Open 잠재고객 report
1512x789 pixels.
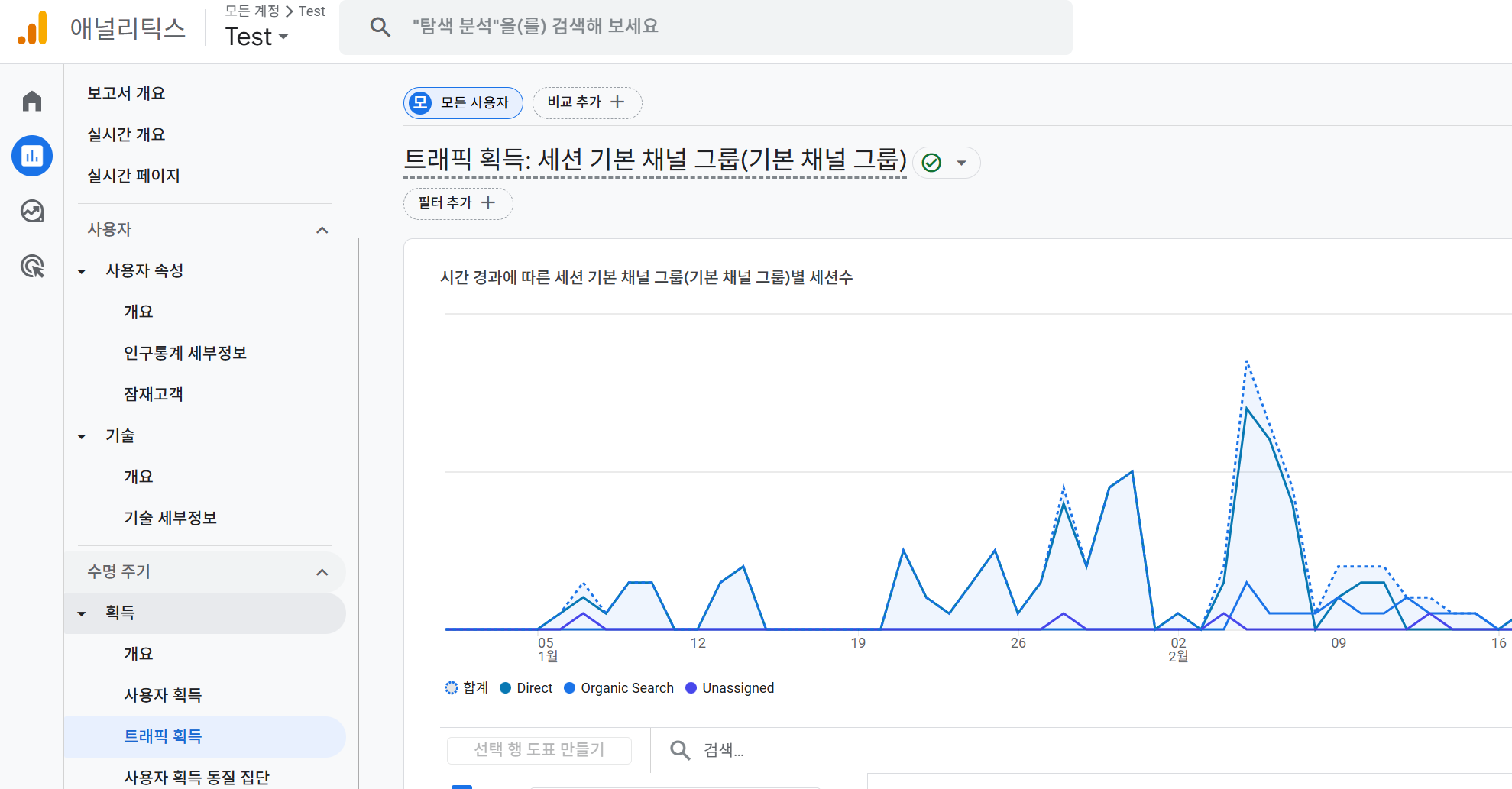click(154, 394)
